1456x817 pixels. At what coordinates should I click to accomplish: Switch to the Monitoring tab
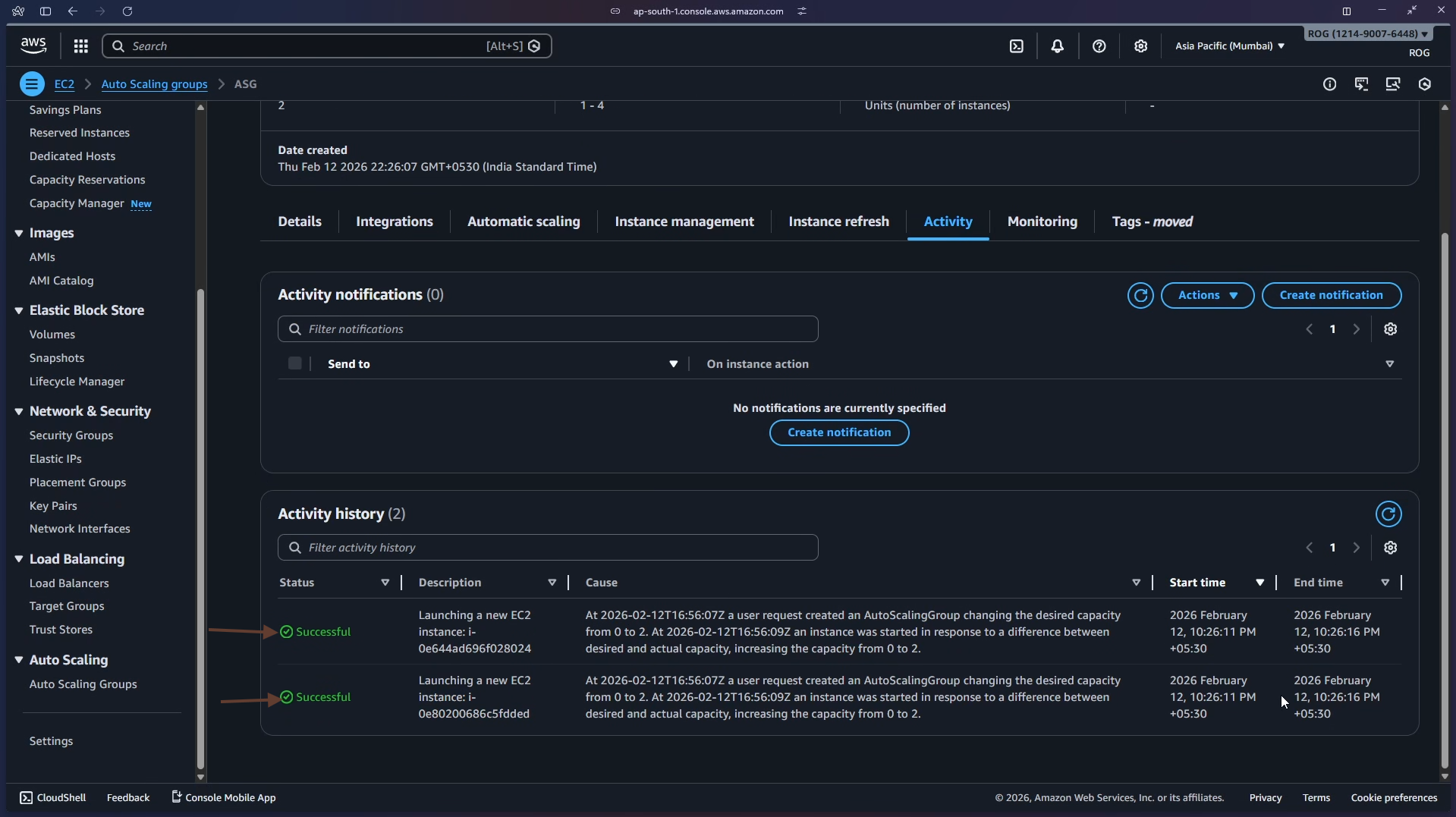click(1042, 222)
